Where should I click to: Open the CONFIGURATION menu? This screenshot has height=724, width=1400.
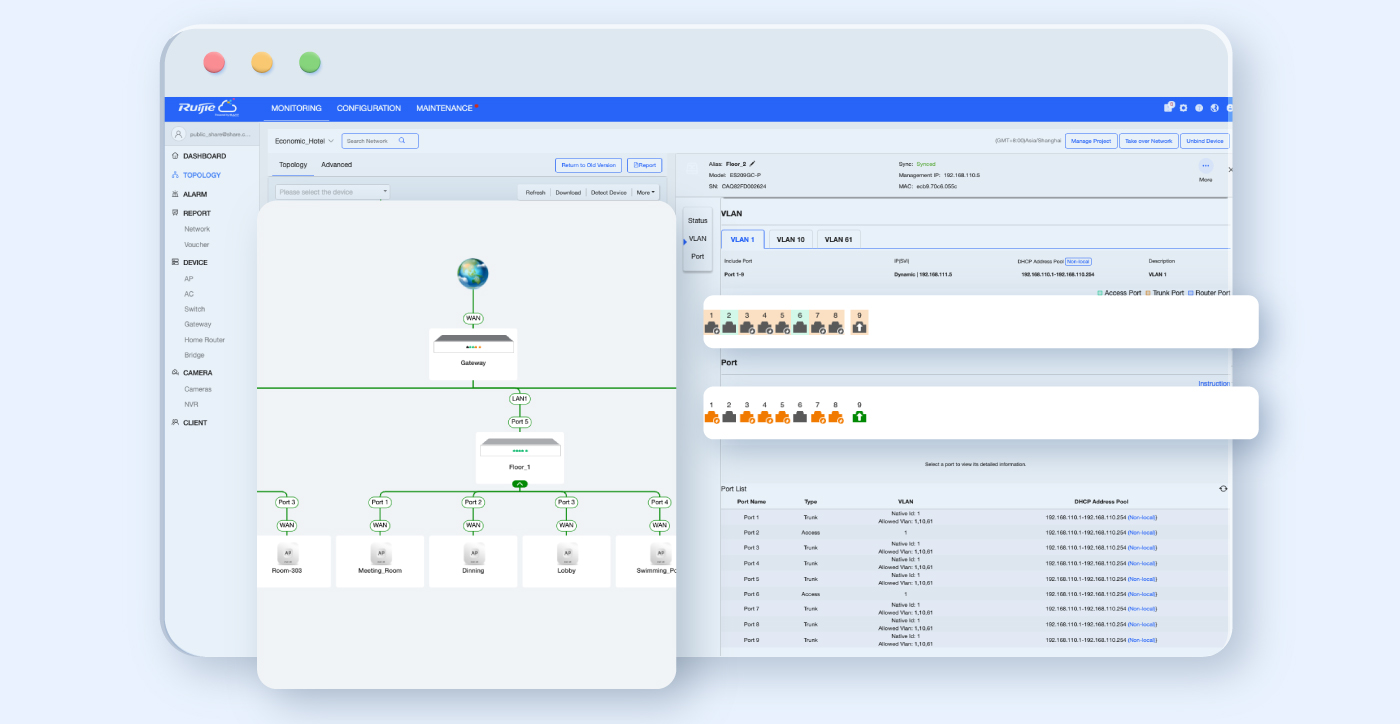pyautogui.click(x=368, y=108)
